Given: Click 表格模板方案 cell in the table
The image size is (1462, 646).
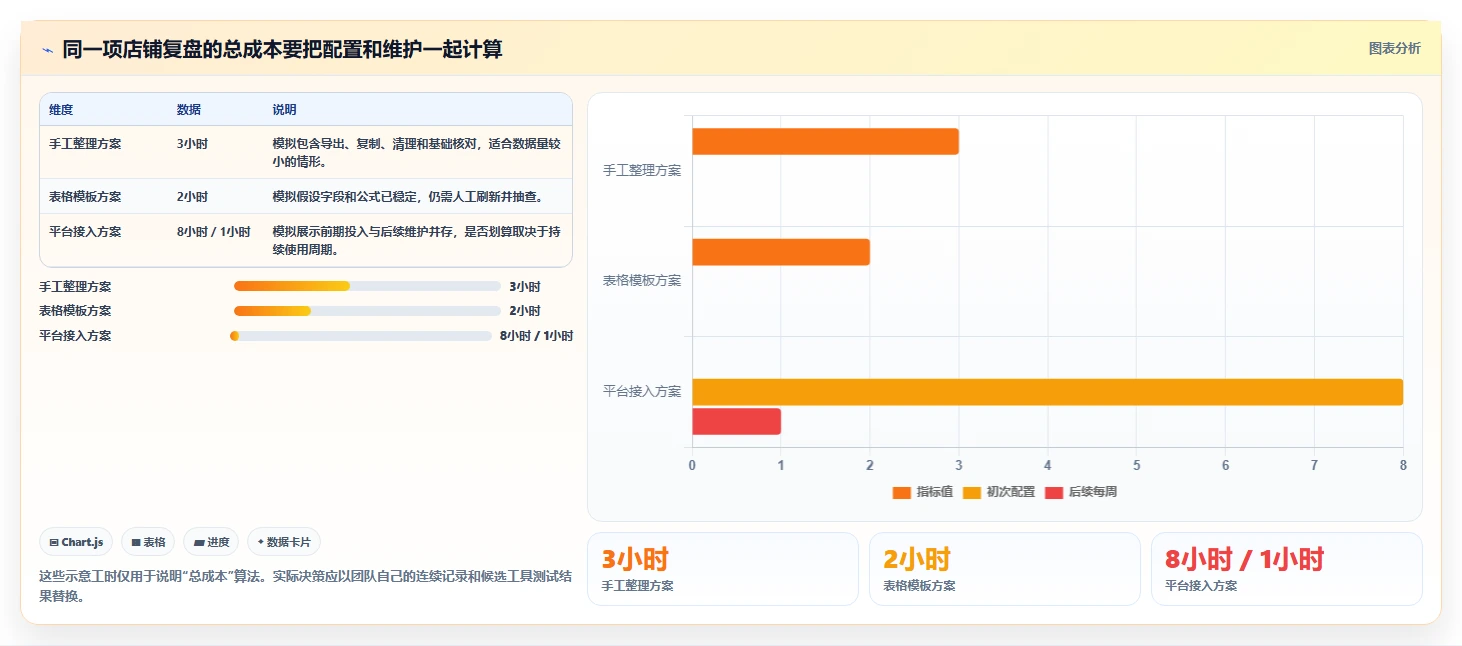Looking at the screenshot, I should [x=85, y=197].
